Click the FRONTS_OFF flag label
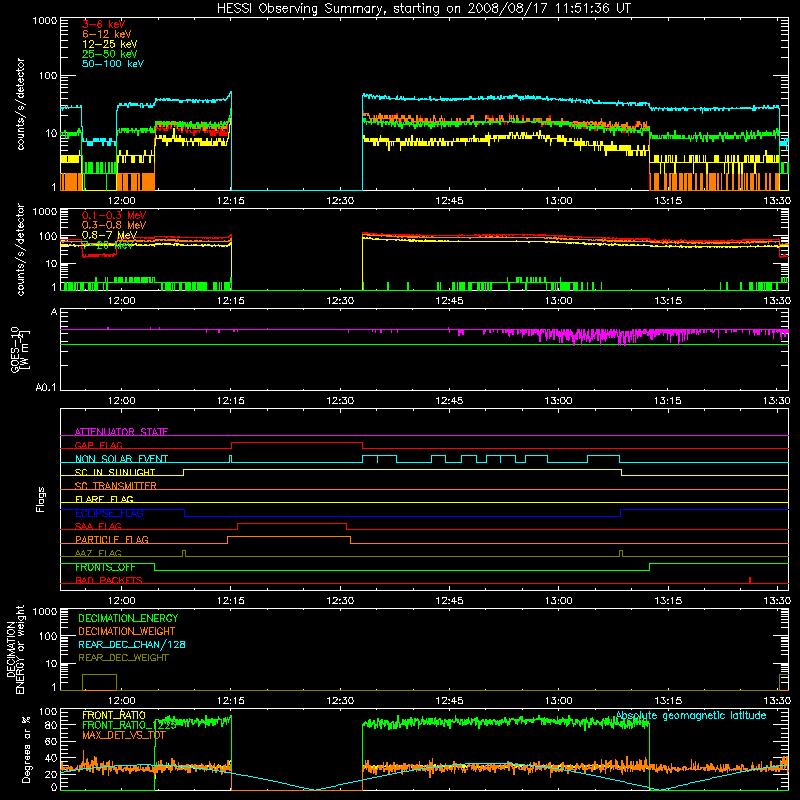 click(x=105, y=567)
